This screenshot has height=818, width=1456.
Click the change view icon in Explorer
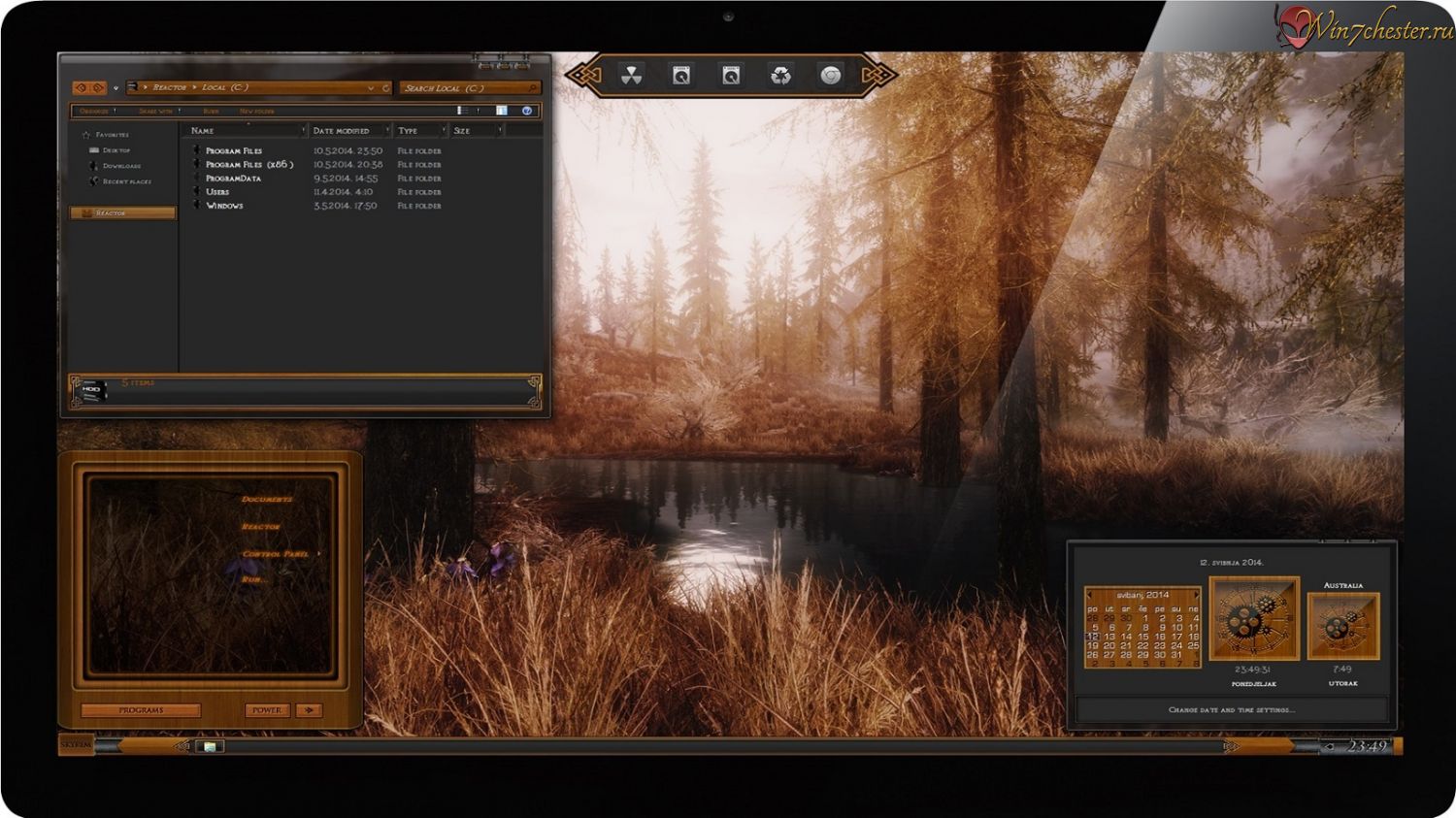pyautogui.click(x=462, y=111)
